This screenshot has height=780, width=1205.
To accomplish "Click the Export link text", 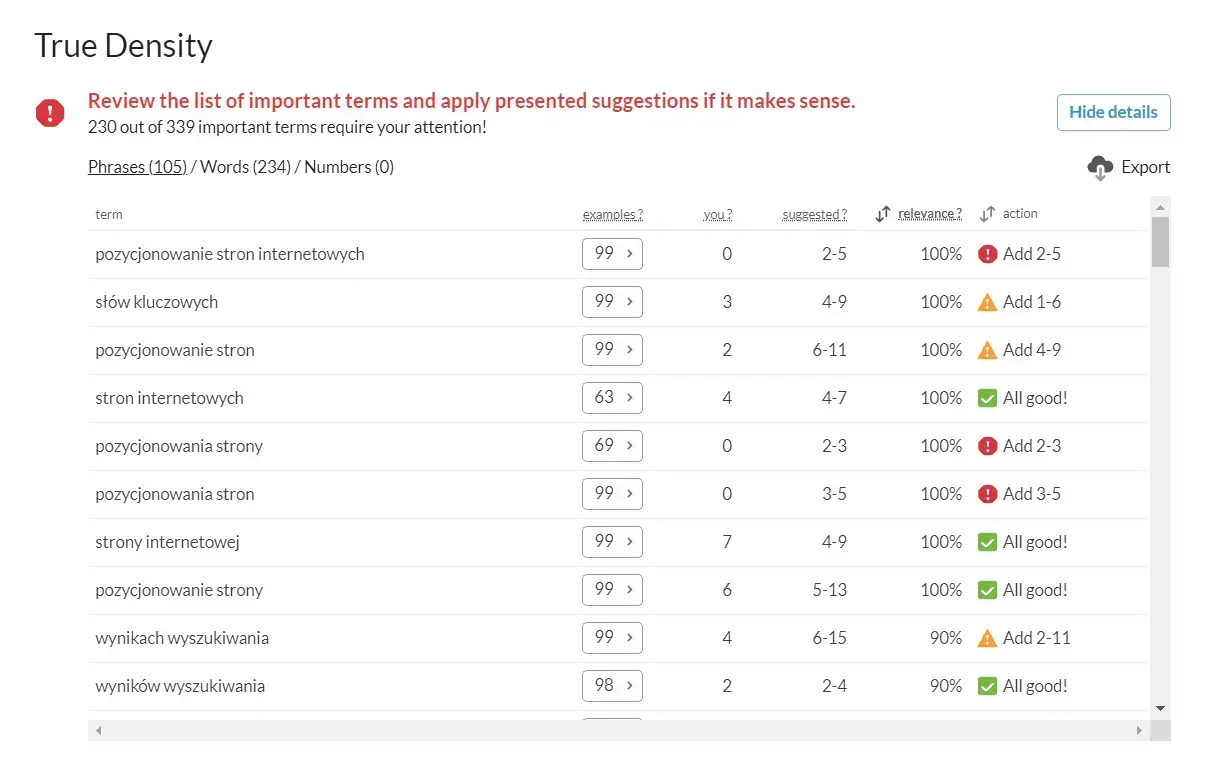I will point(1145,167).
